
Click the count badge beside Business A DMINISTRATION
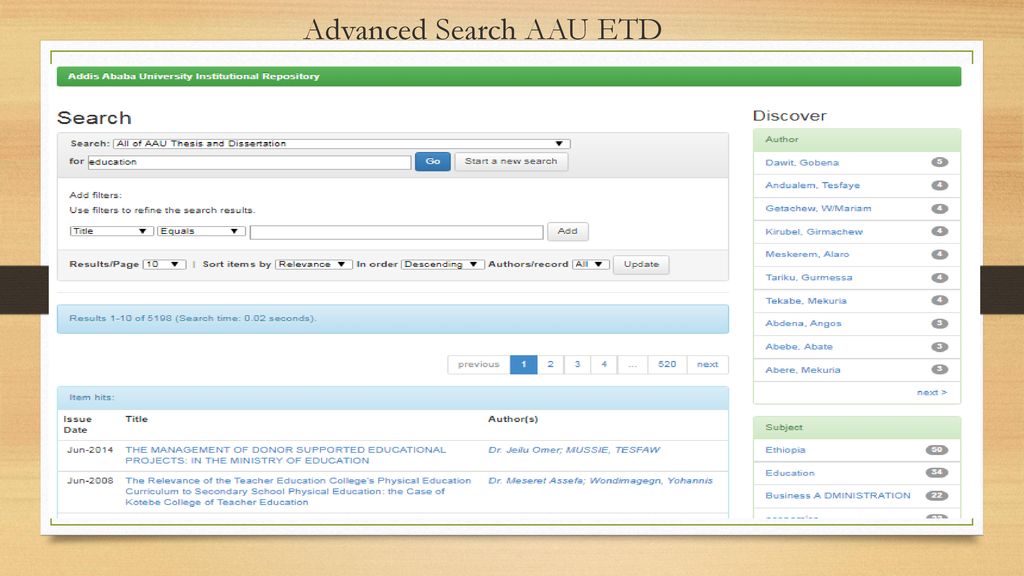936,496
